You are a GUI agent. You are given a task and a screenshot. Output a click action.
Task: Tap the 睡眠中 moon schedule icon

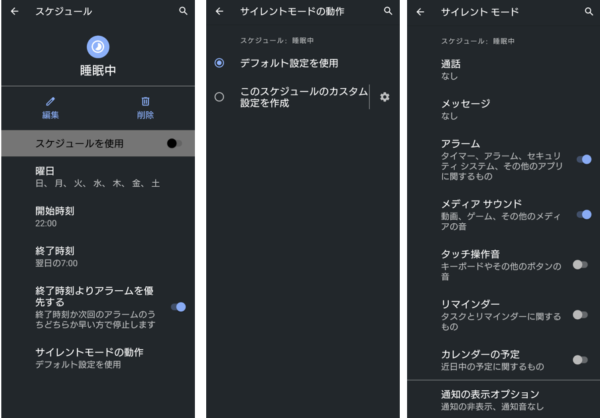point(98,47)
